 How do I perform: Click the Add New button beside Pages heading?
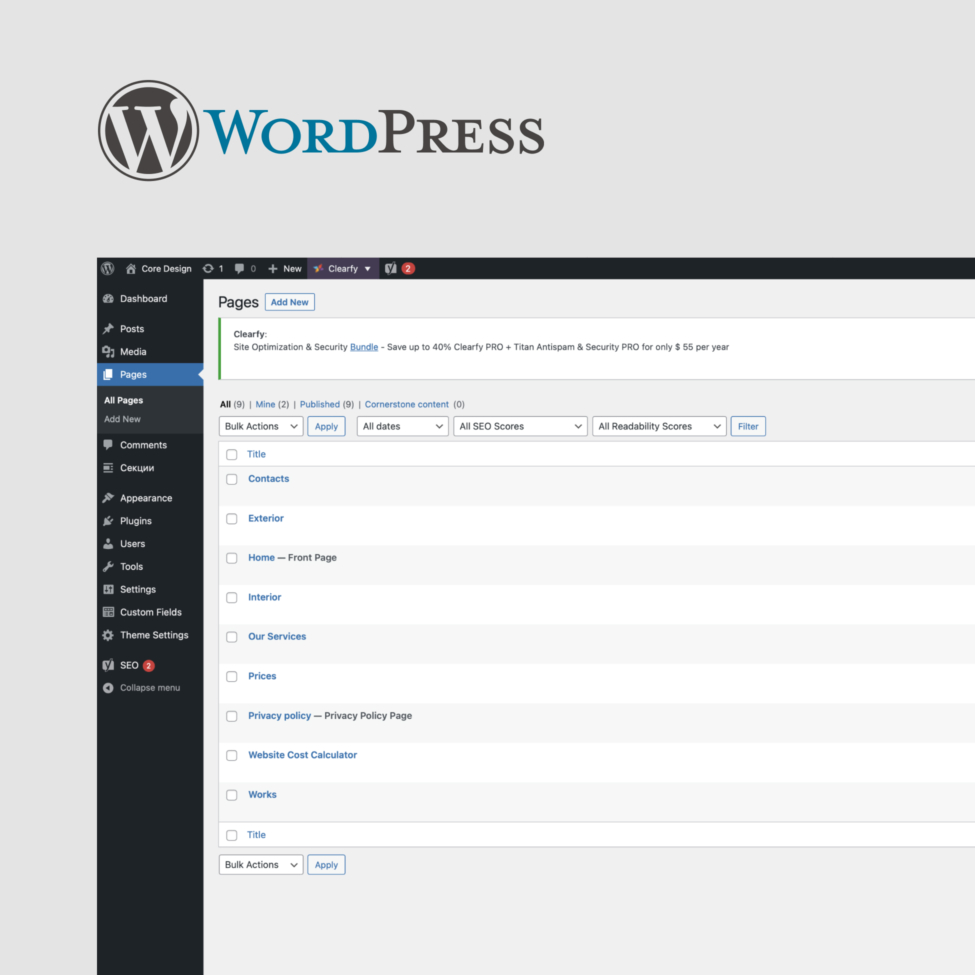[290, 302]
